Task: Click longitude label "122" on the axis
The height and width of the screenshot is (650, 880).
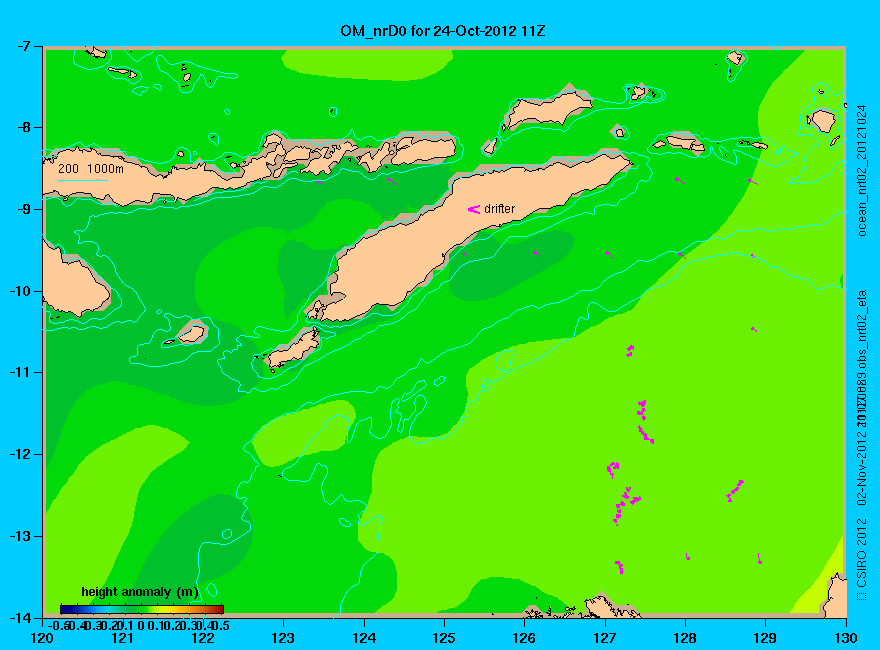Action: (x=203, y=638)
